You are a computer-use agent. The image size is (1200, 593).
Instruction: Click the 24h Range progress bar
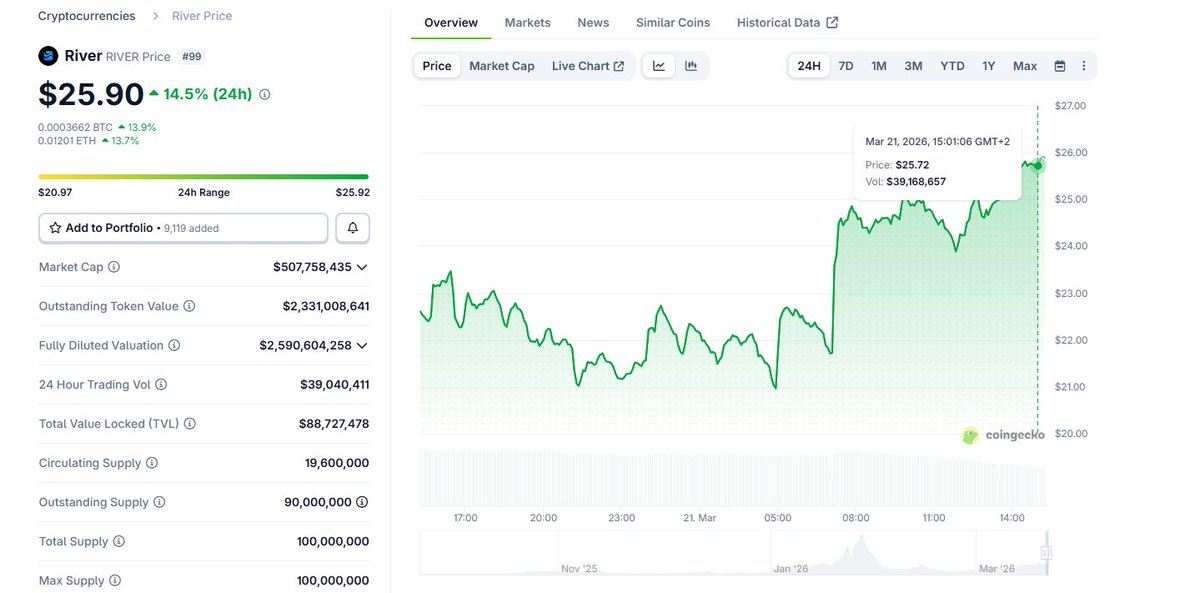(204, 177)
